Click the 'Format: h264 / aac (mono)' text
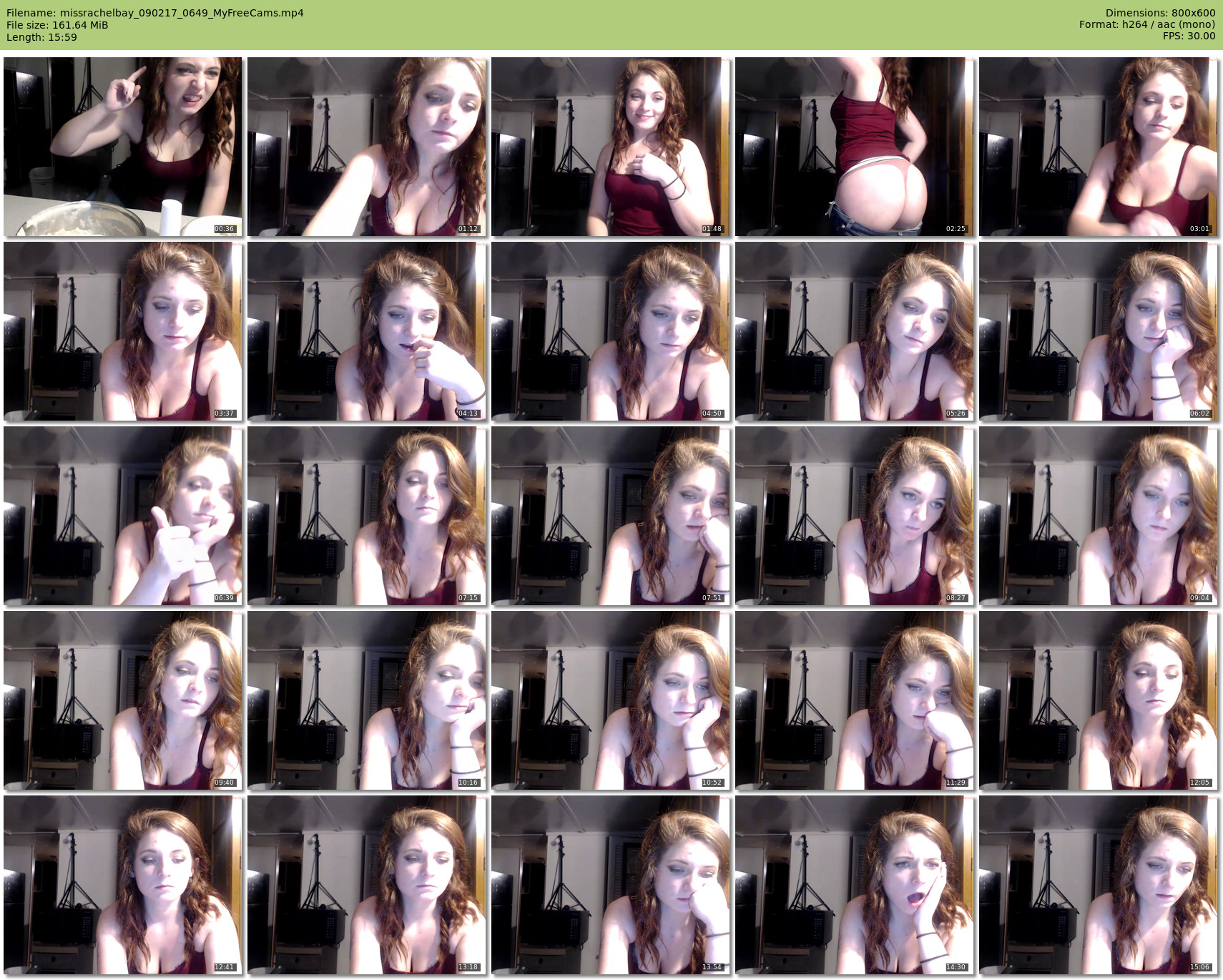The width and height of the screenshot is (1223, 980). tap(1147, 25)
